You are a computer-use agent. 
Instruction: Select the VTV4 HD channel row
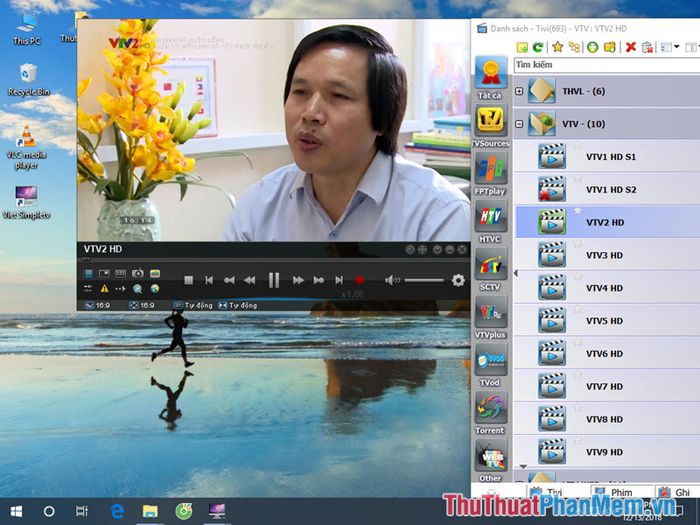[607, 288]
